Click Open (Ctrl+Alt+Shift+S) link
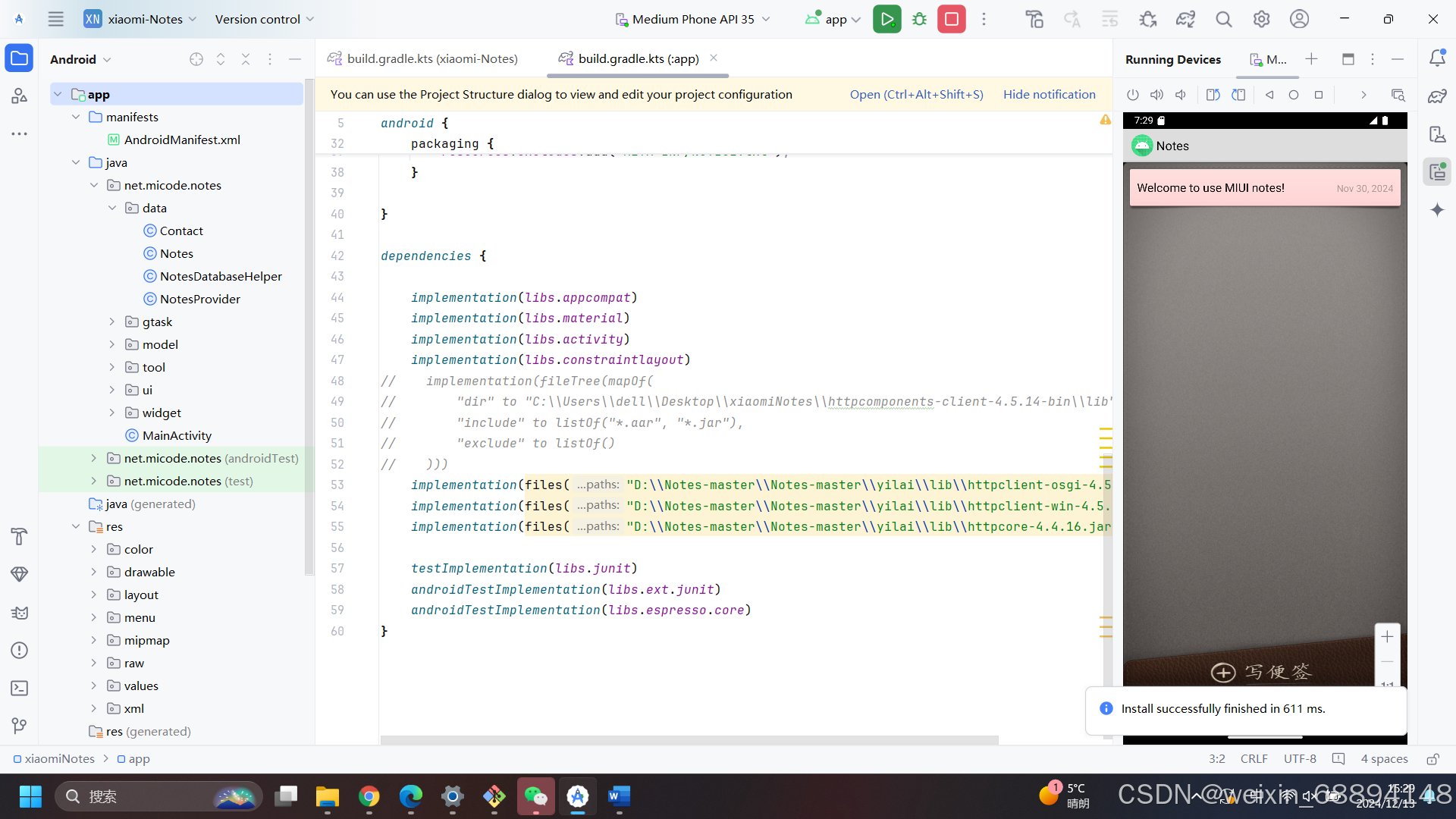 916,94
